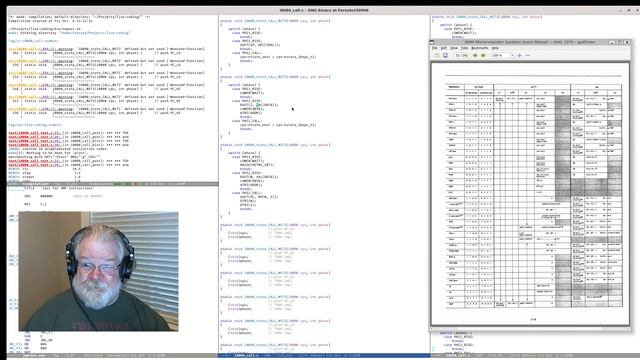Click the compilation buffer mode line above the assembly pane
The image size is (640, 360).
[113, 184]
